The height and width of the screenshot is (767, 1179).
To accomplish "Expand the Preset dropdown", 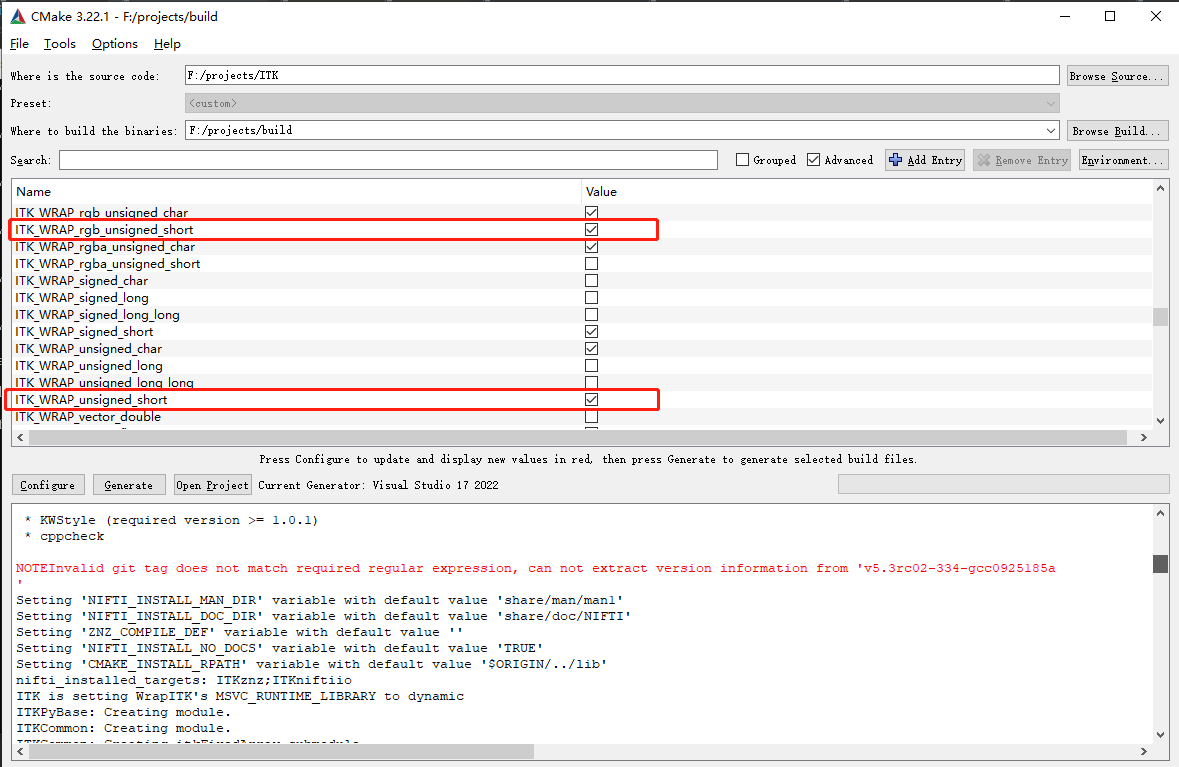I will 1050,103.
